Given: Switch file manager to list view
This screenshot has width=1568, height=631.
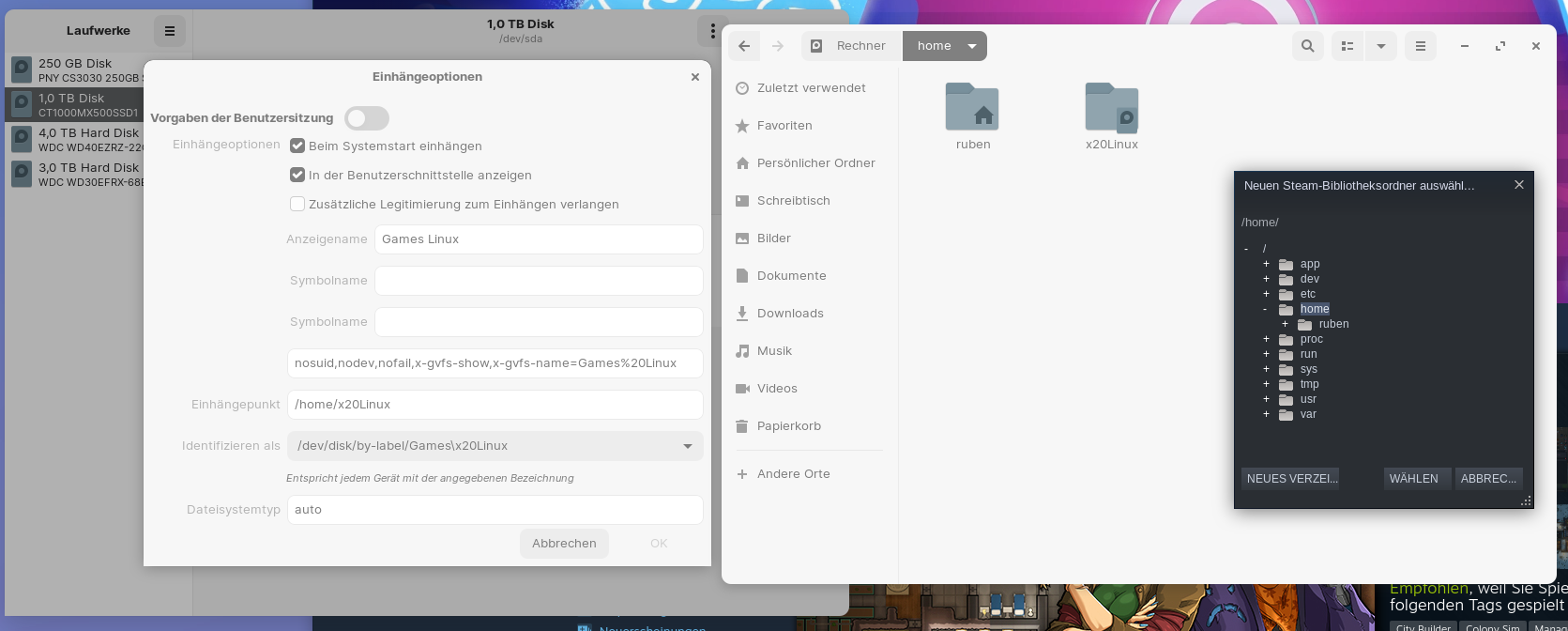Looking at the screenshot, I should (x=1347, y=46).
